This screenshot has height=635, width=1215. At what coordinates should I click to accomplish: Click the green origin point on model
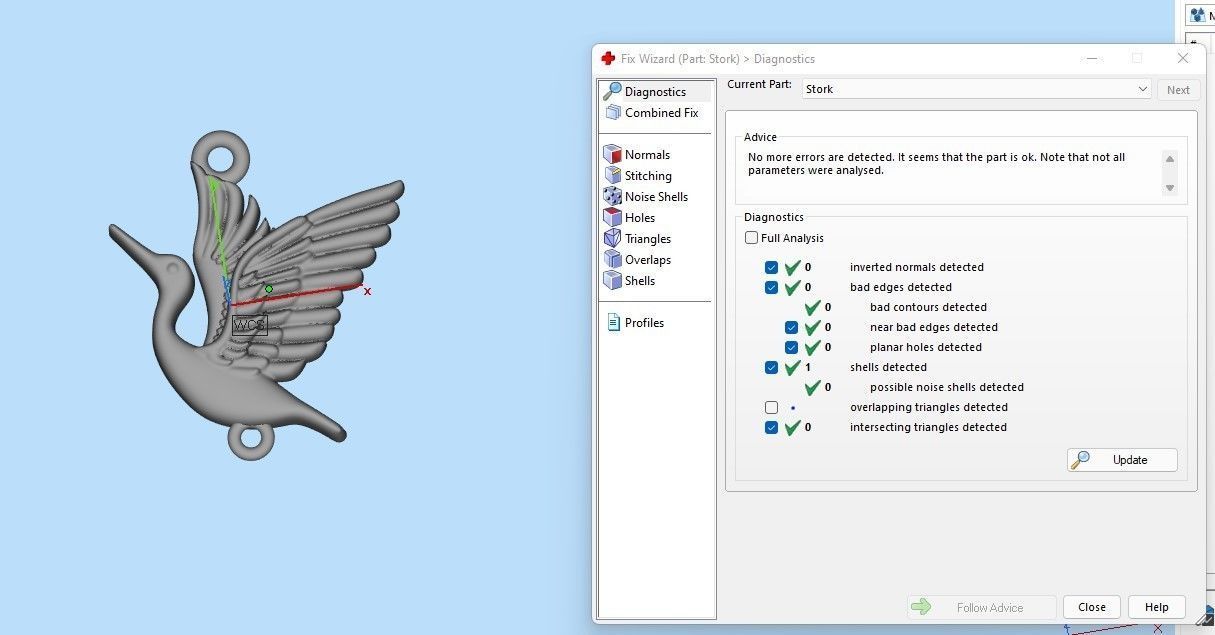(x=269, y=289)
